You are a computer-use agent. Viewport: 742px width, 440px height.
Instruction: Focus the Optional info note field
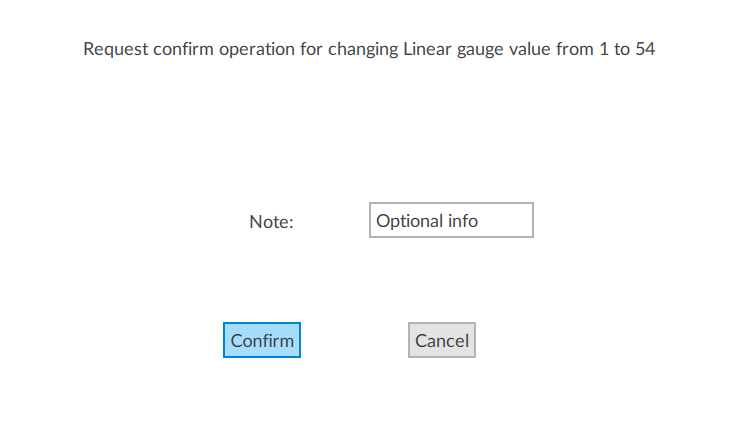coord(451,221)
